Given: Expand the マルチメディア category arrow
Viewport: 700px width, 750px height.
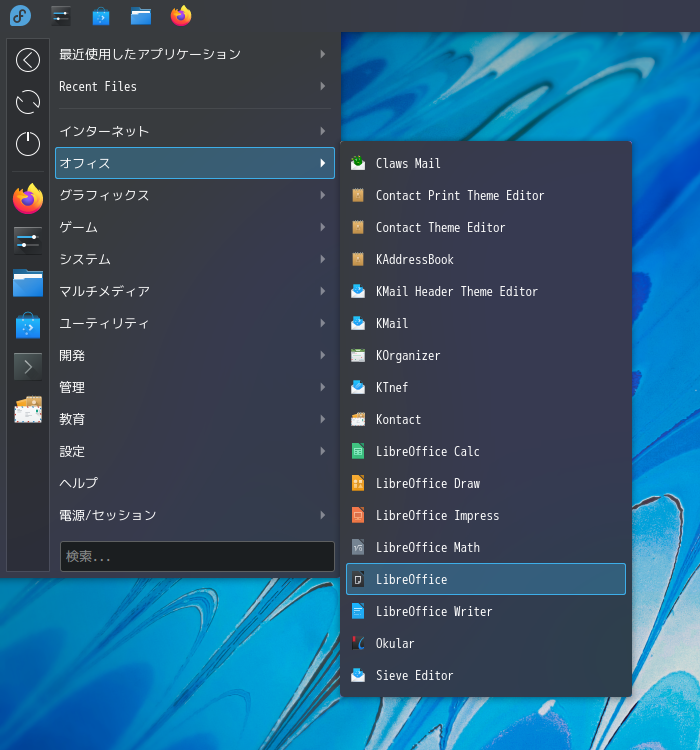Looking at the screenshot, I should 323,291.
